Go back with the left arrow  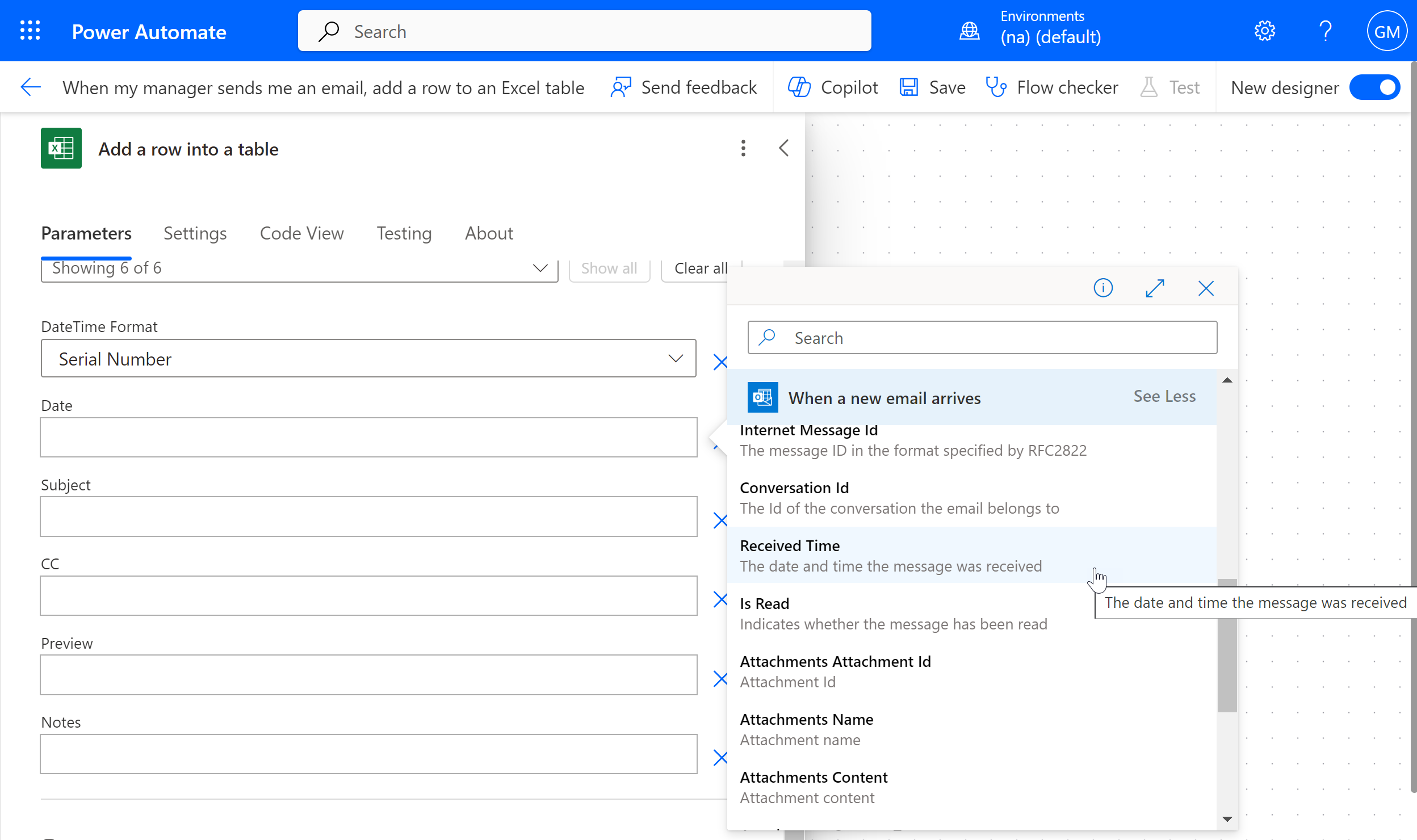[31, 87]
